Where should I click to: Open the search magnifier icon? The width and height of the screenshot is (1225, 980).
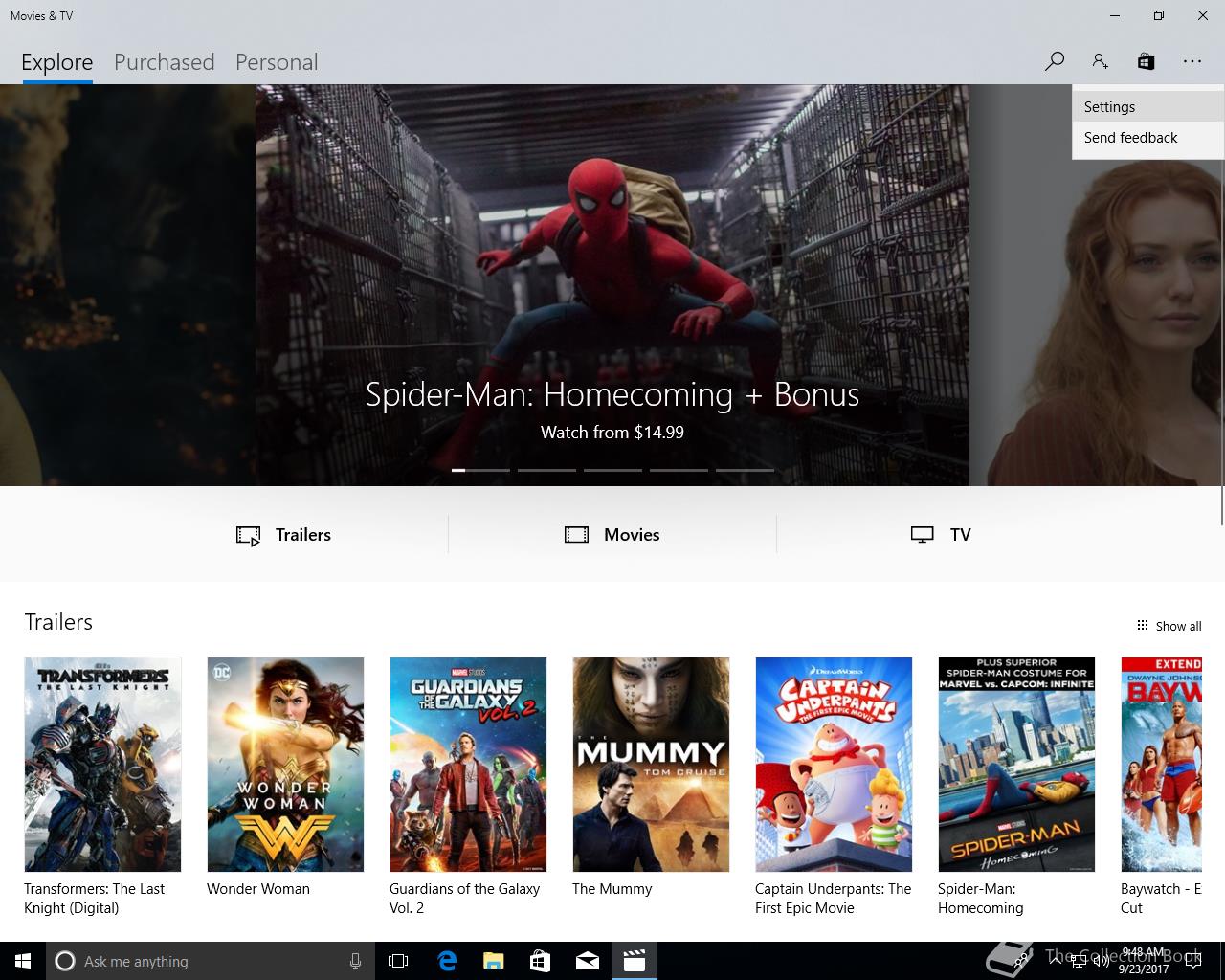click(1054, 61)
